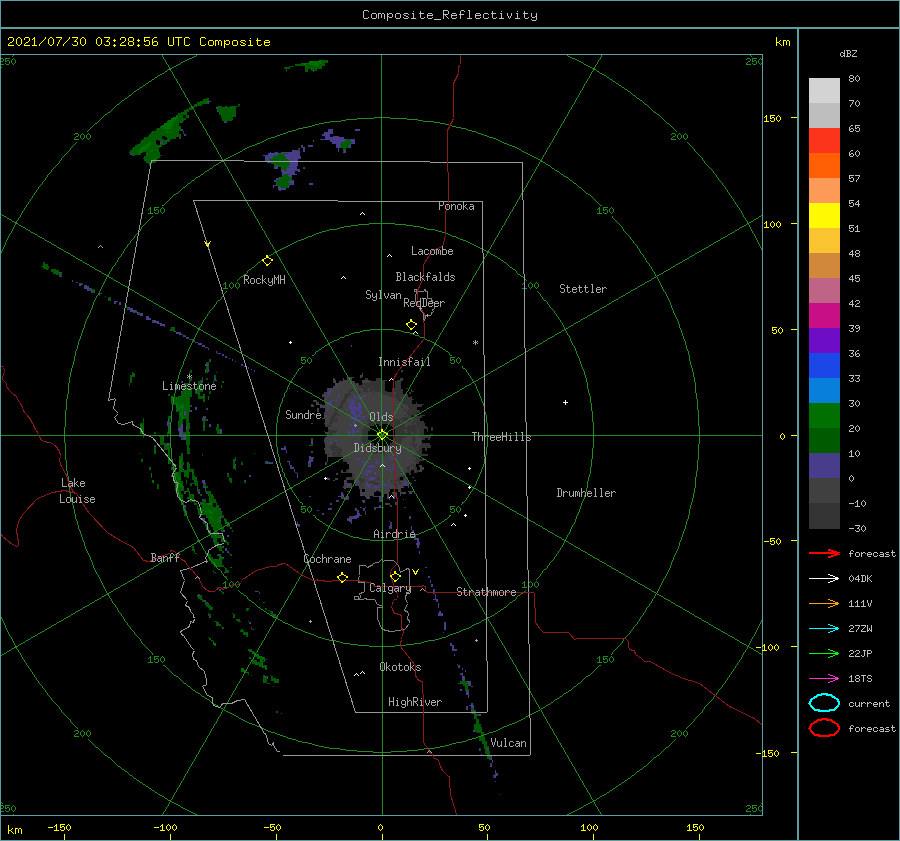900x841 pixels.
Task: Click the Banff label
Action: pos(165,557)
